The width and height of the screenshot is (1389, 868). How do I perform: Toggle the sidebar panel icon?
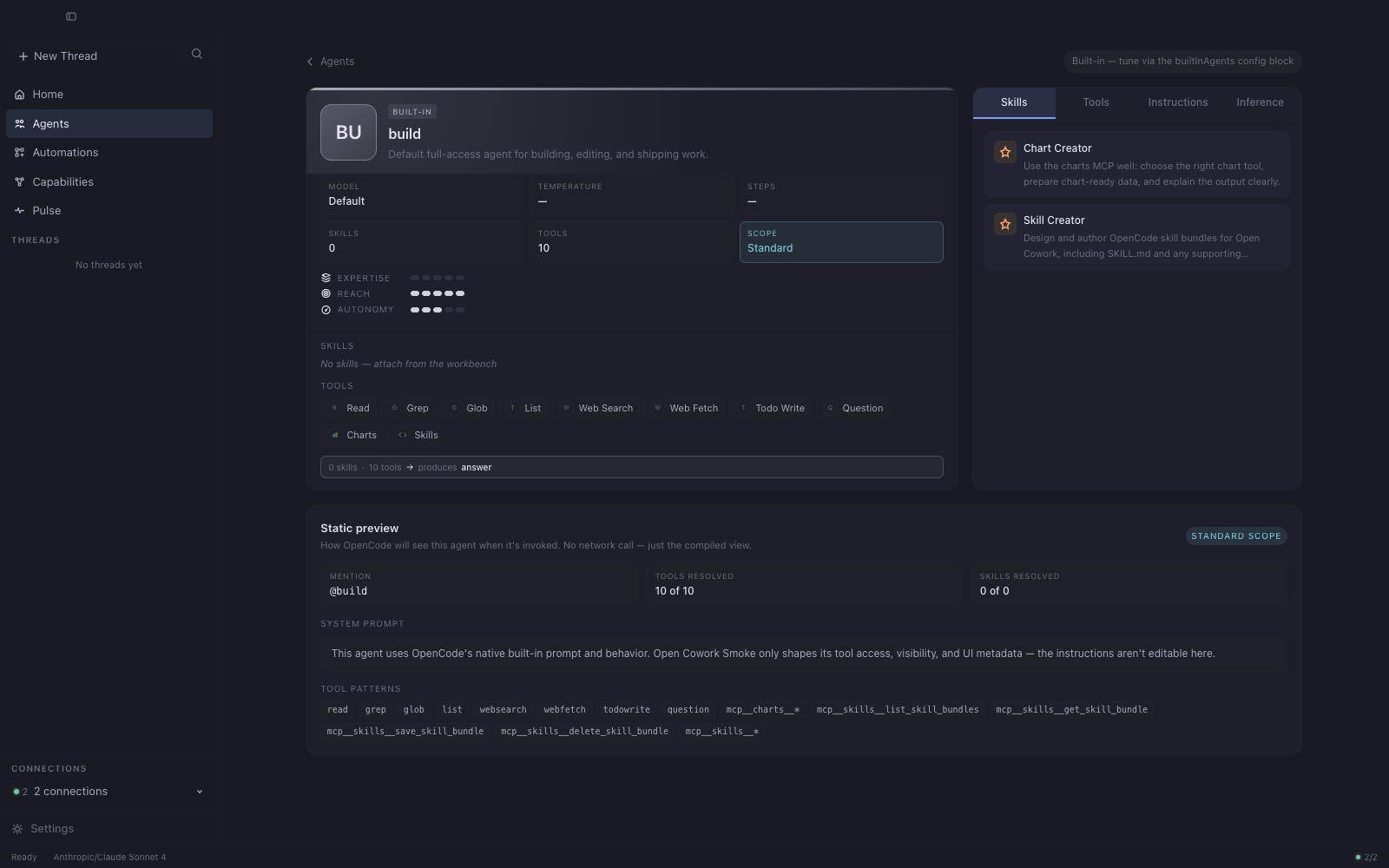pyautogui.click(x=71, y=16)
